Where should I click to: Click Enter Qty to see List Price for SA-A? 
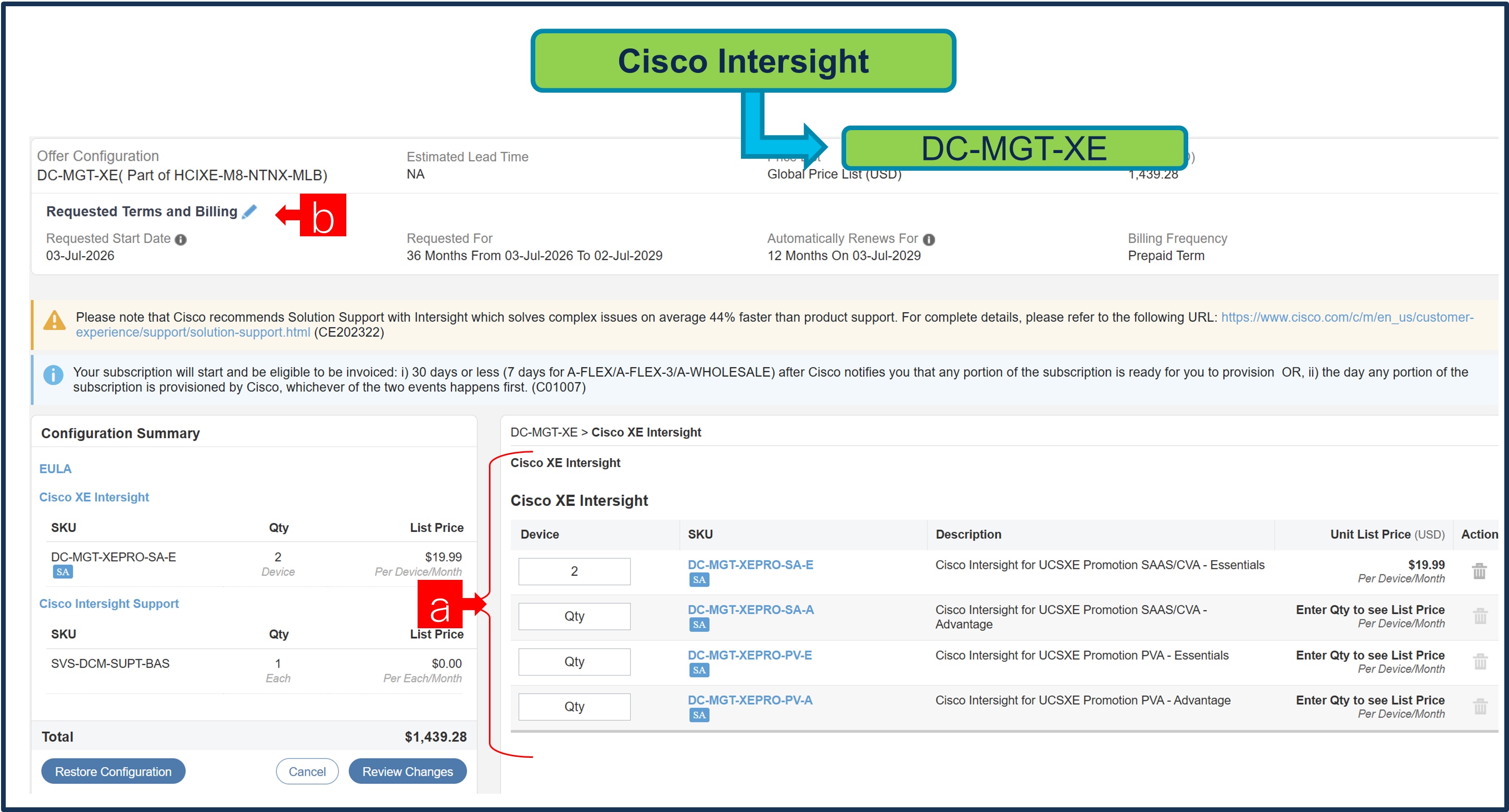(1370, 610)
